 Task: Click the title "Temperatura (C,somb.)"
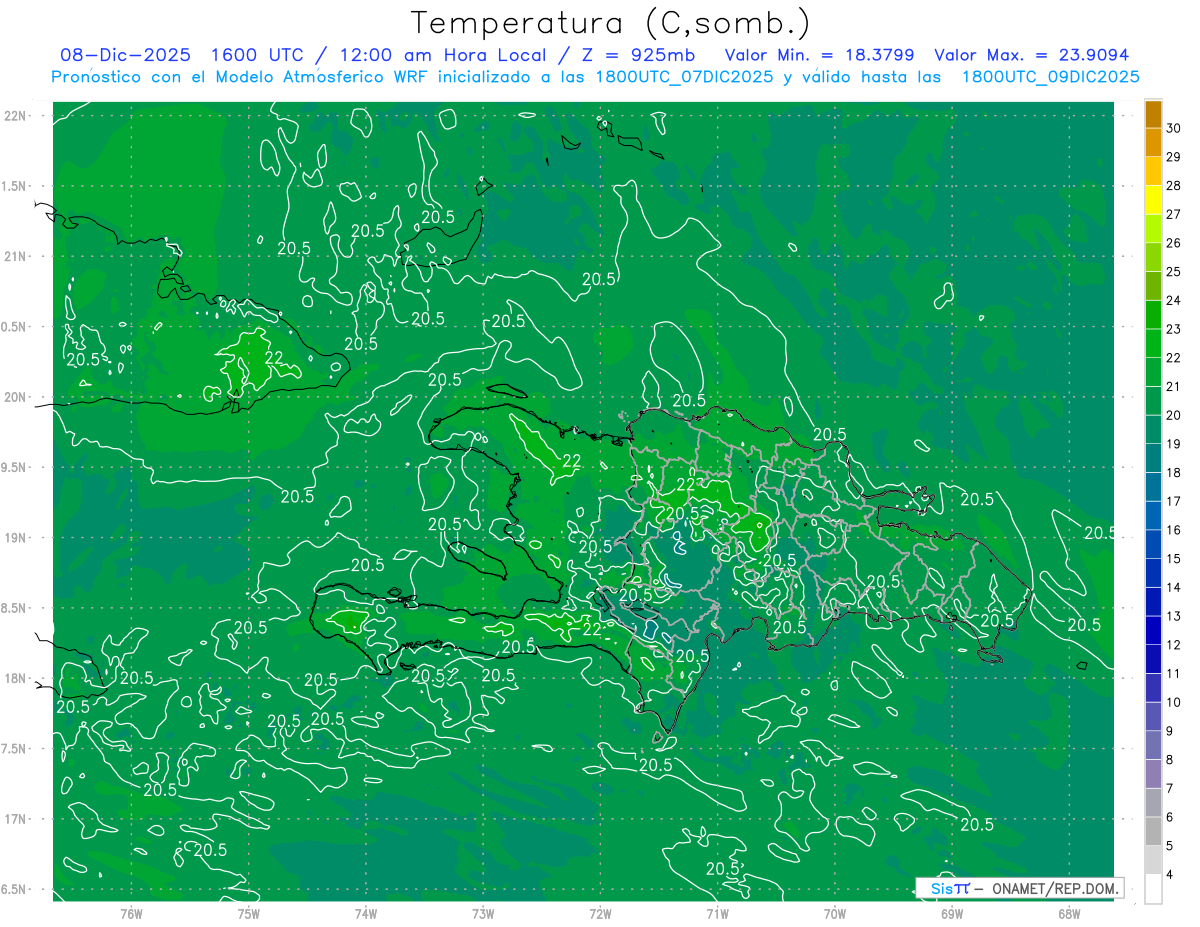tap(611, 22)
